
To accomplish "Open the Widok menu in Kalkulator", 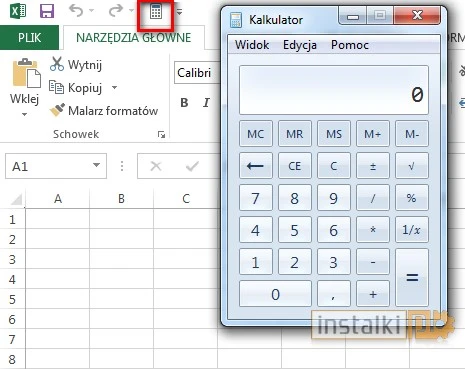I will point(252,45).
